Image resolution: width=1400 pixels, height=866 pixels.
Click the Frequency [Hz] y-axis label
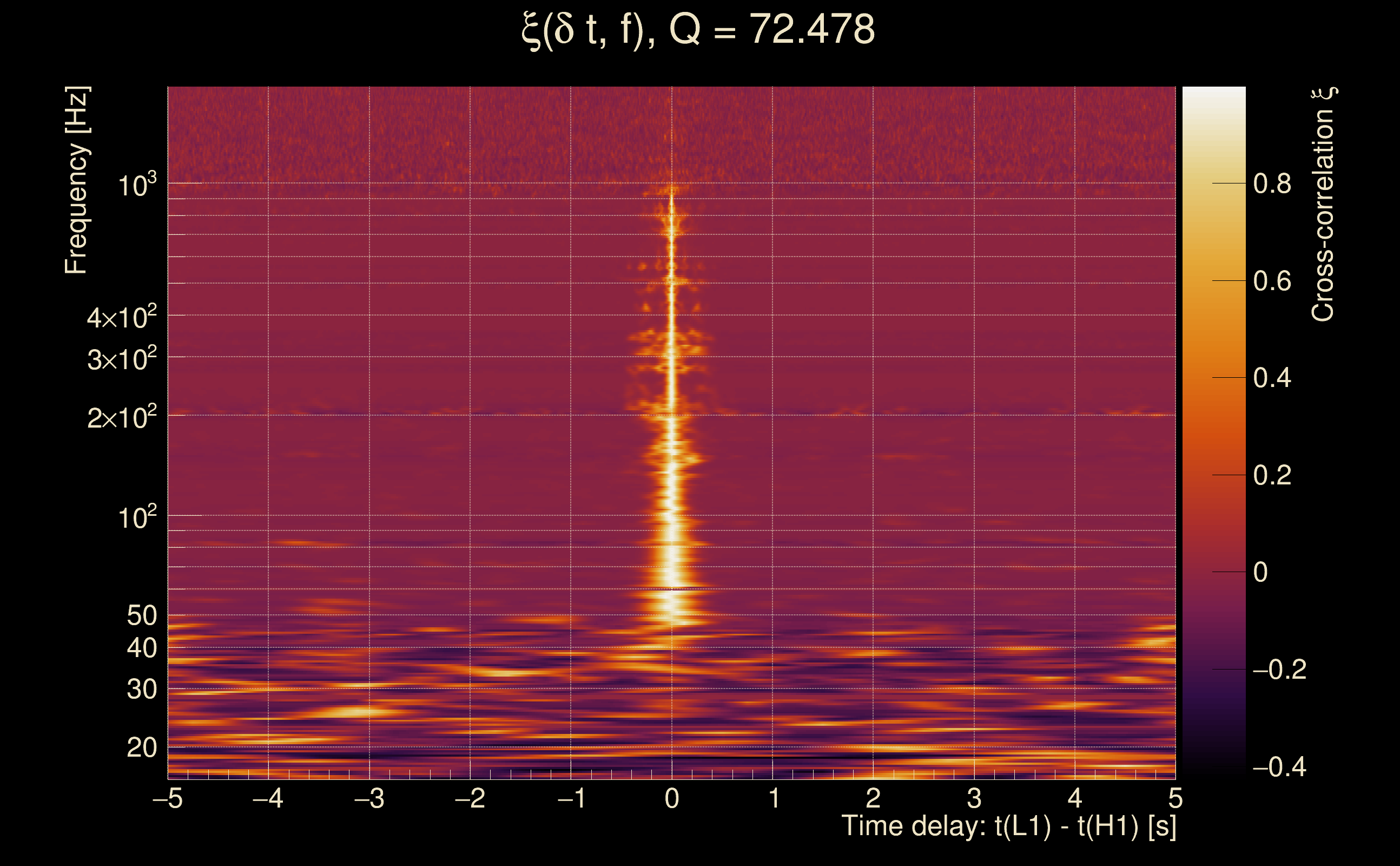tap(76, 180)
